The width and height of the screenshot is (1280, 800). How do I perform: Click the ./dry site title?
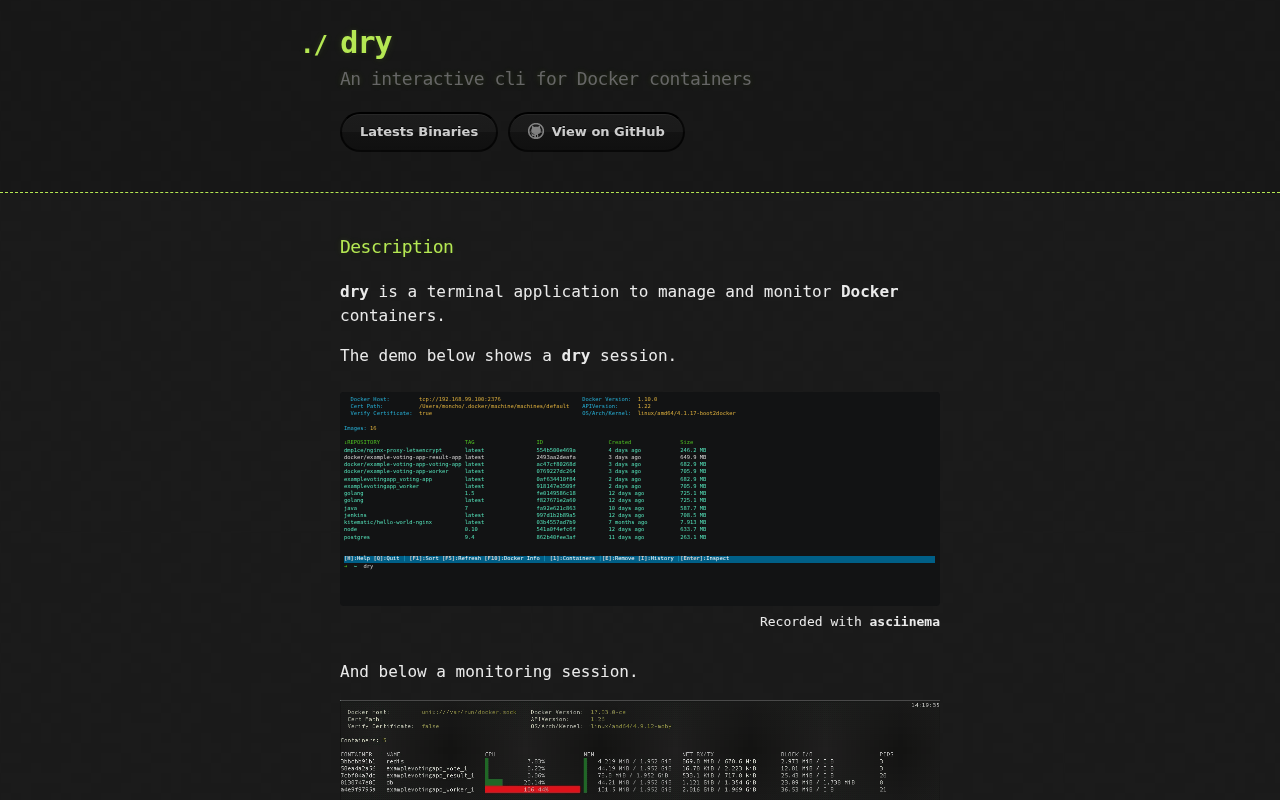click(346, 42)
